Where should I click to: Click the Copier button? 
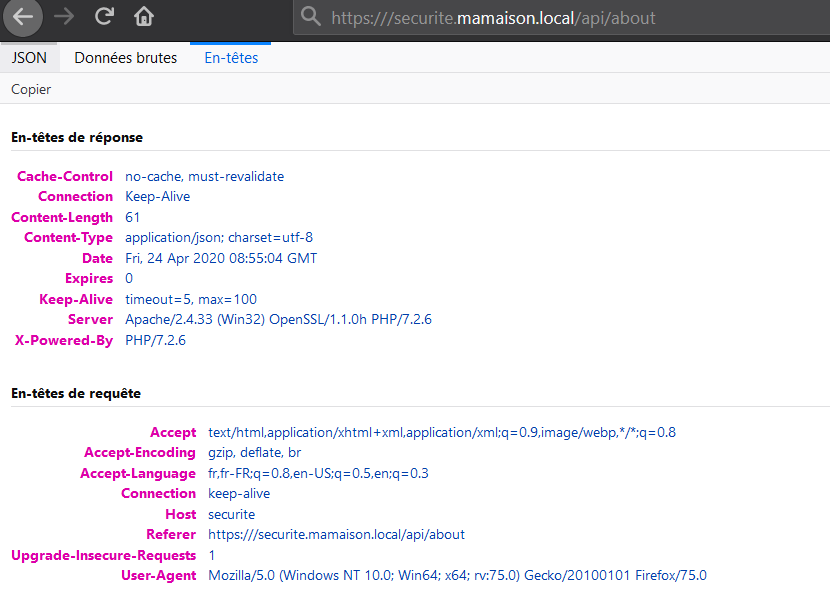click(x=30, y=89)
